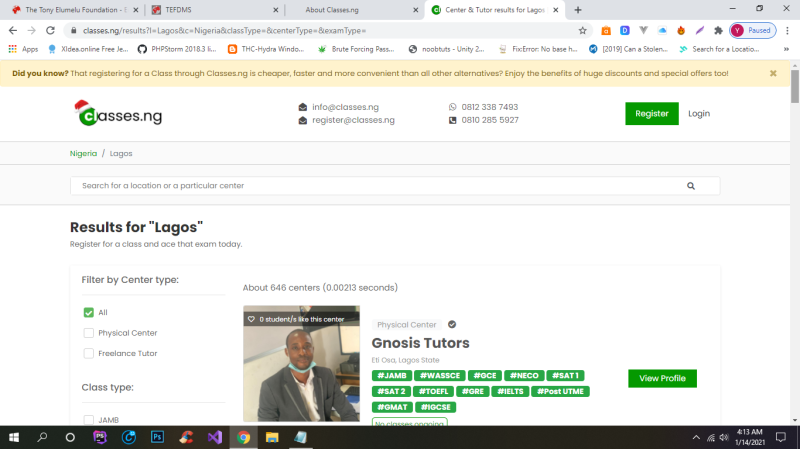Uncheck the All center type filter
The image size is (800, 449).
[89, 312]
